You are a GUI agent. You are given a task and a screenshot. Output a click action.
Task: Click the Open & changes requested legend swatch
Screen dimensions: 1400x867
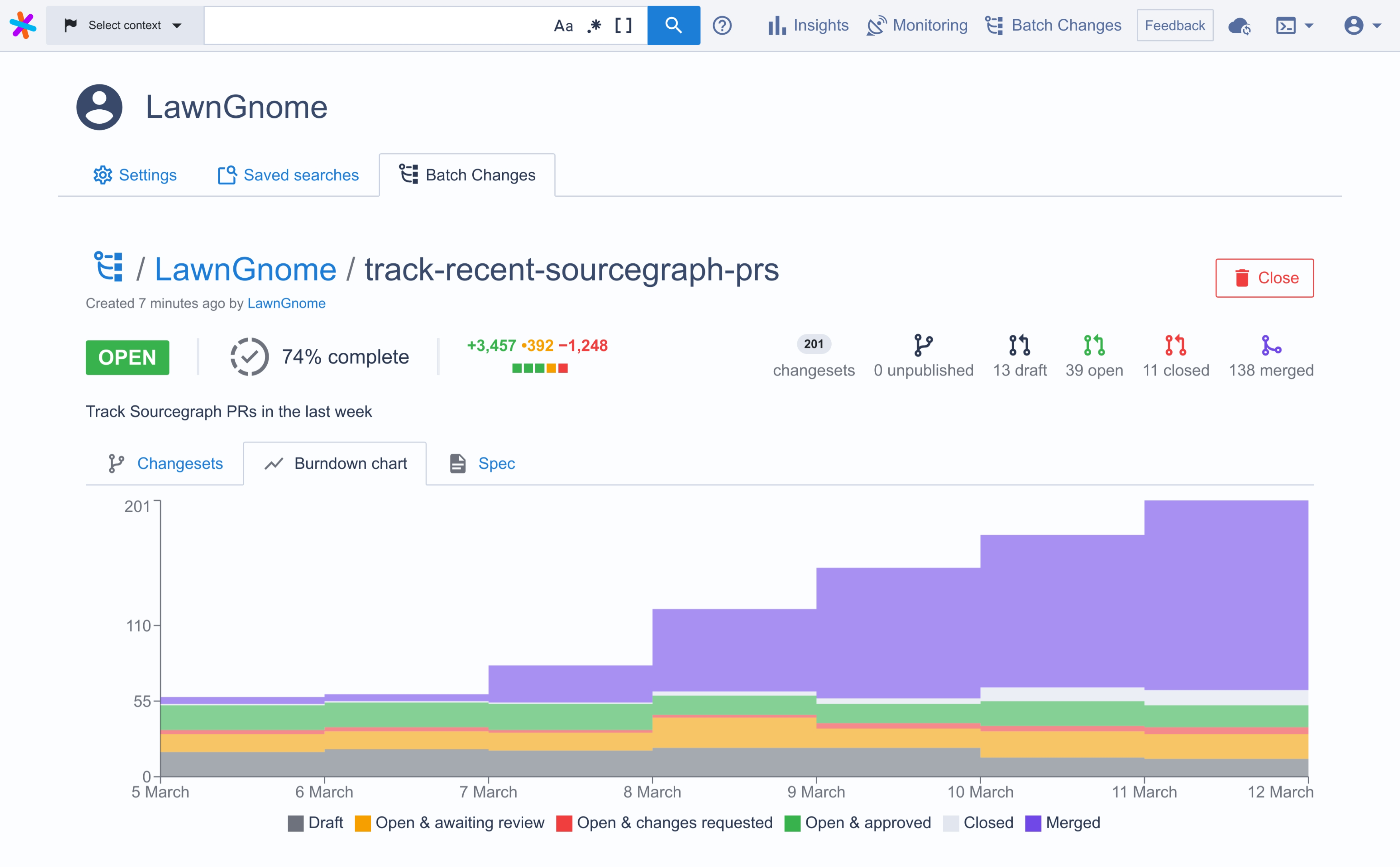tap(564, 824)
